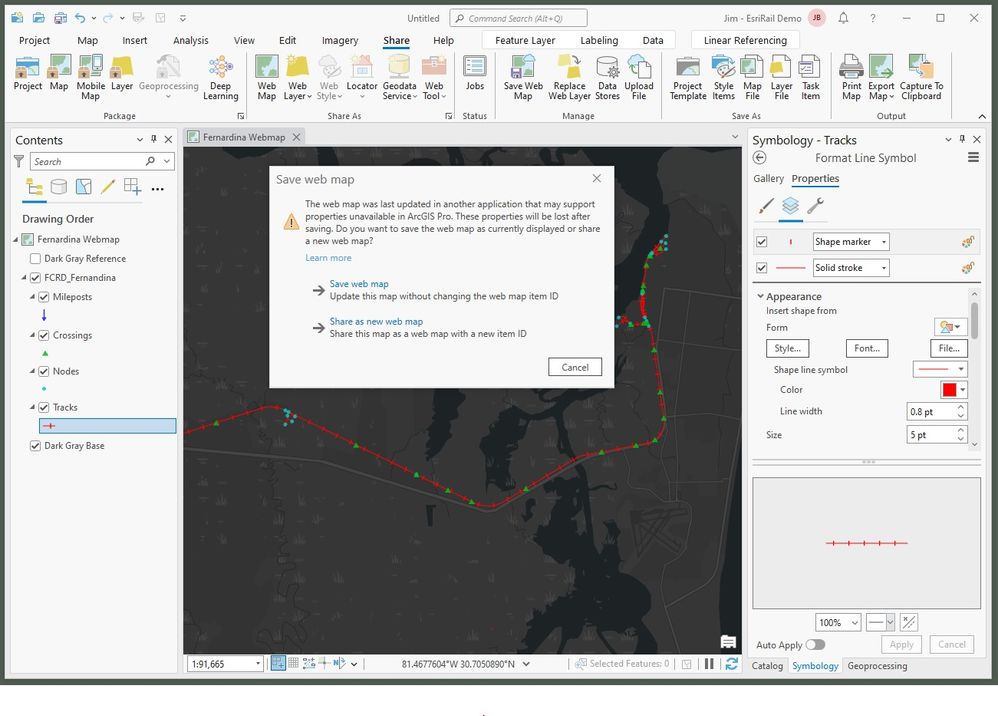Select List By Data Source icon
The width and height of the screenshot is (998, 716).
59,187
